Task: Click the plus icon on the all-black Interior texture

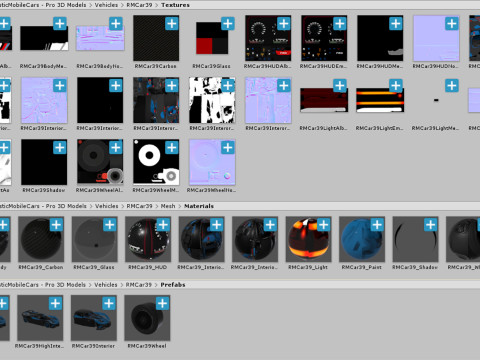Action: 116,86
